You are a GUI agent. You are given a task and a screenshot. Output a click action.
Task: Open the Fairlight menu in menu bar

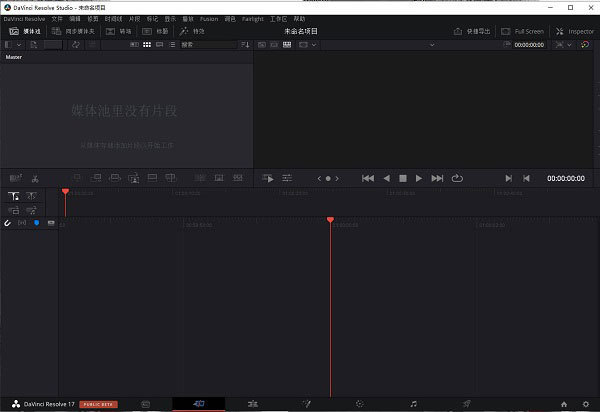coord(252,19)
